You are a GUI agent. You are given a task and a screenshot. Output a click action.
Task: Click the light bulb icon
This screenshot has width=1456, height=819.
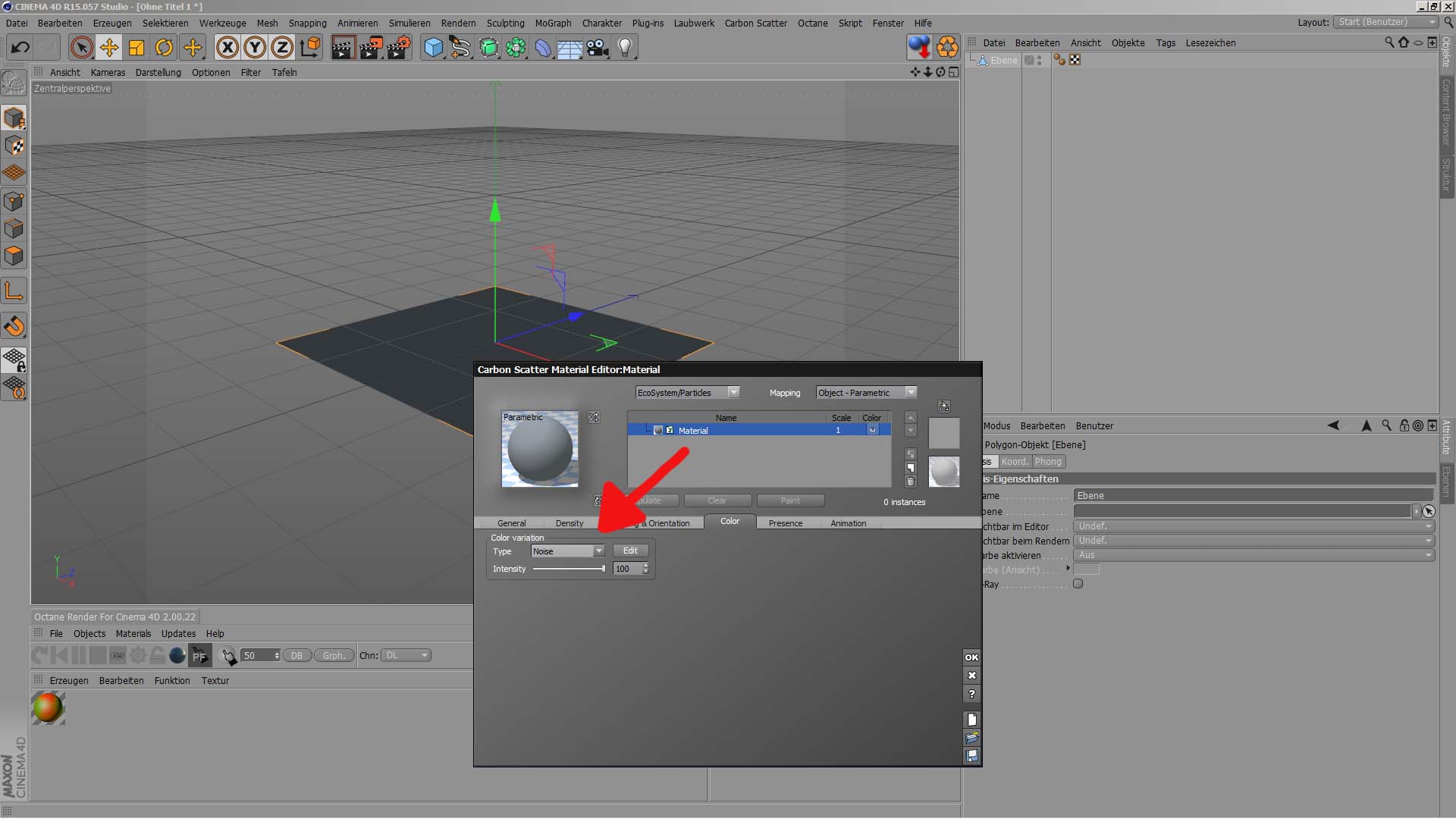point(625,48)
